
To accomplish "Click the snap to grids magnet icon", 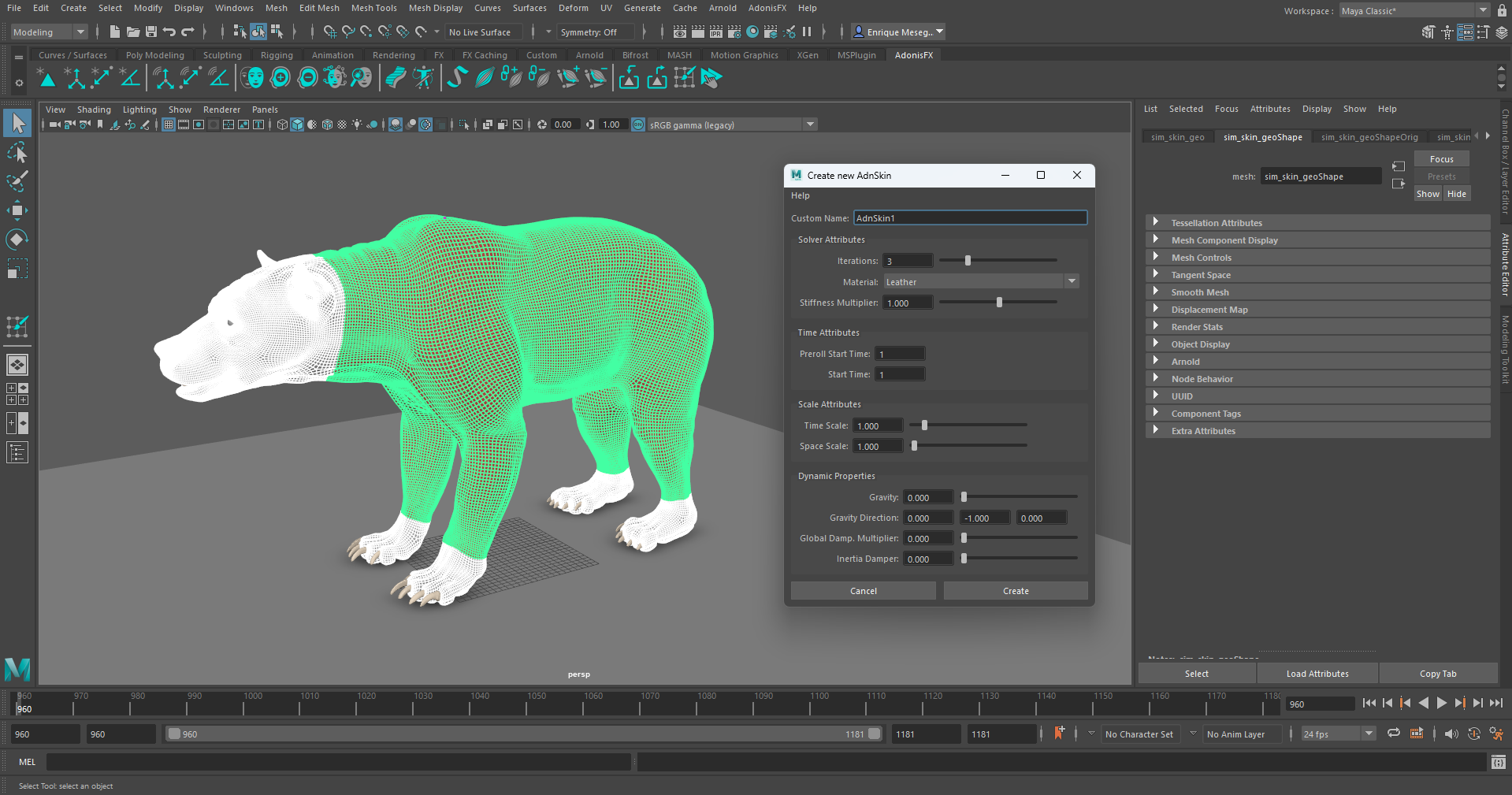I will tap(329, 32).
